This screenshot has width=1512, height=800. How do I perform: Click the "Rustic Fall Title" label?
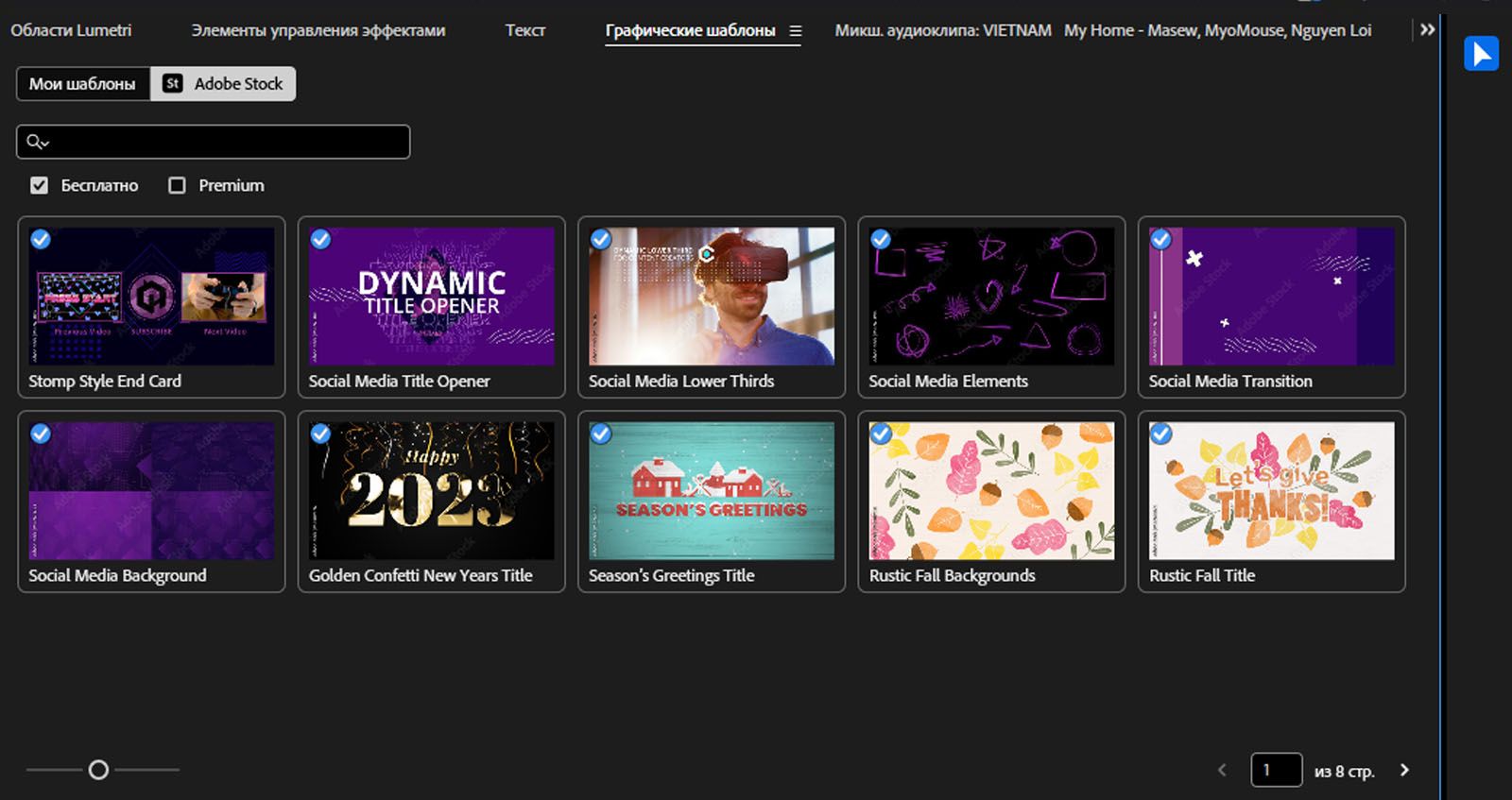click(1202, 575)
